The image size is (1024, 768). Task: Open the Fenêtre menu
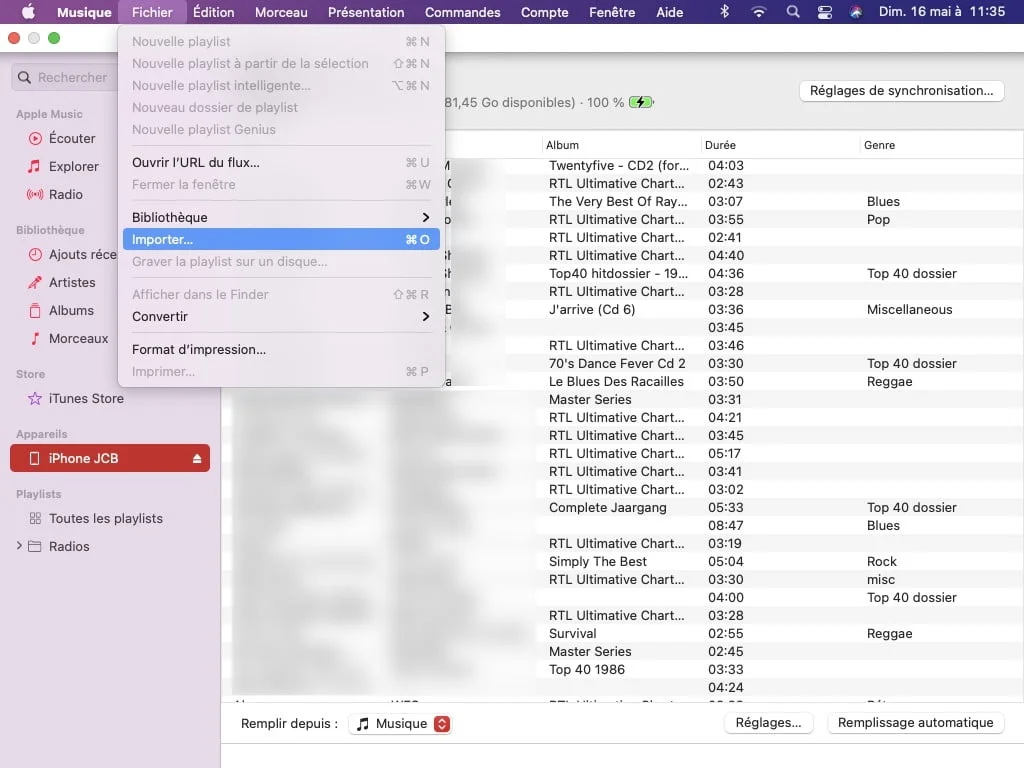pos(612,12)
